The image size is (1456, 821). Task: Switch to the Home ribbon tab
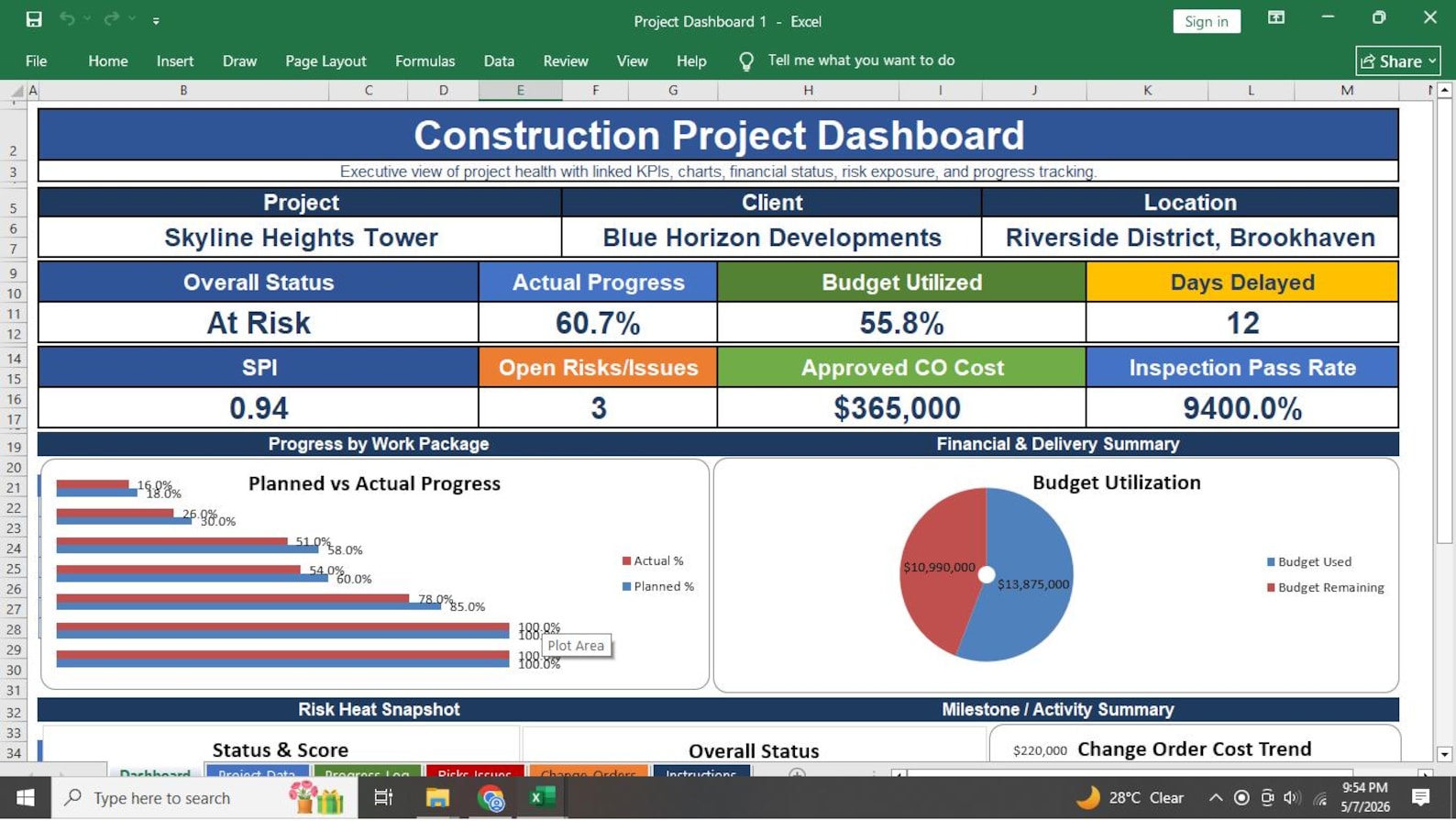(x=108, y=61)
